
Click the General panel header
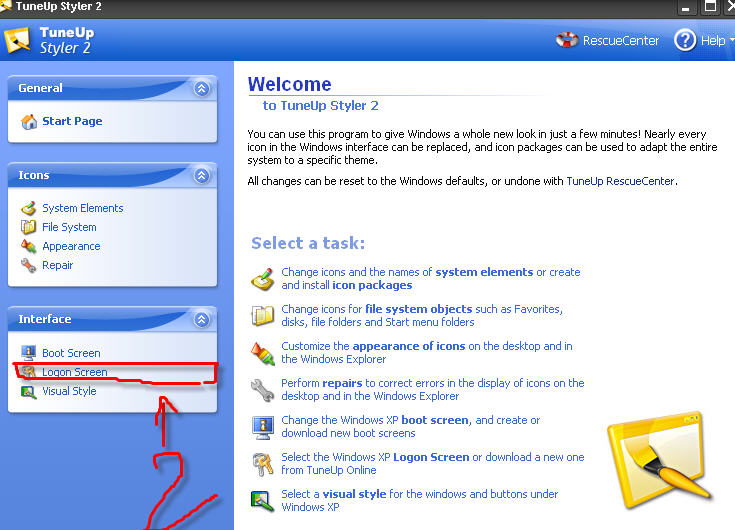click(x=112, y=88)
